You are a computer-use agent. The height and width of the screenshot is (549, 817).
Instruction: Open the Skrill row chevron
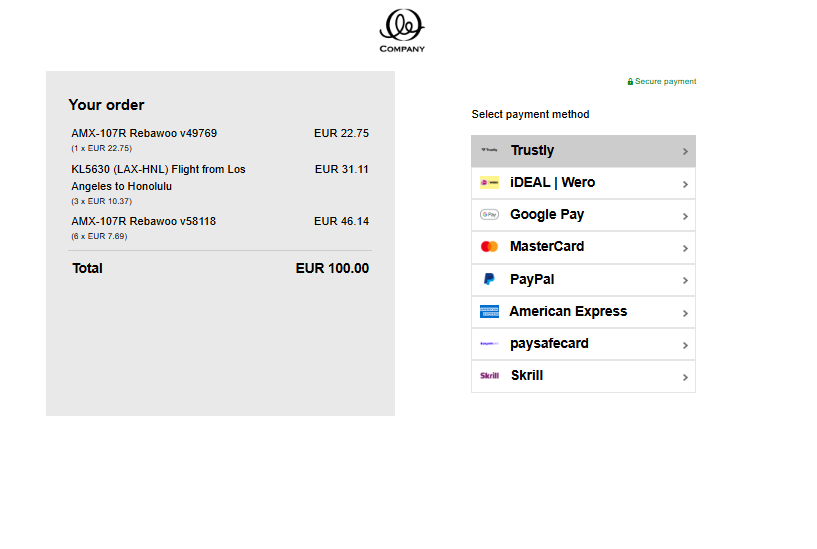coord(685,377)
